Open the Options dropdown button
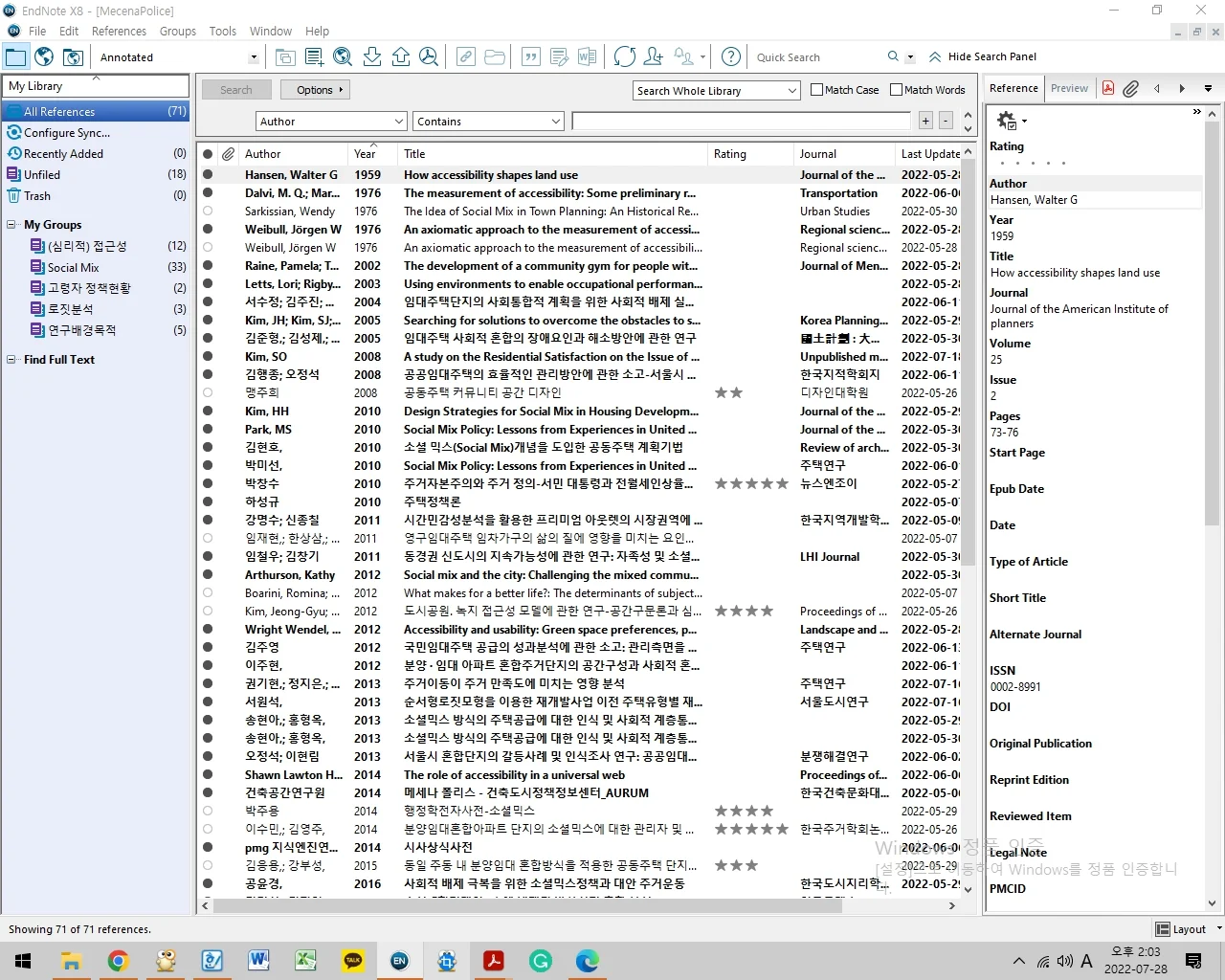This screenshot has height=980, width=1225. pos(315,90)
